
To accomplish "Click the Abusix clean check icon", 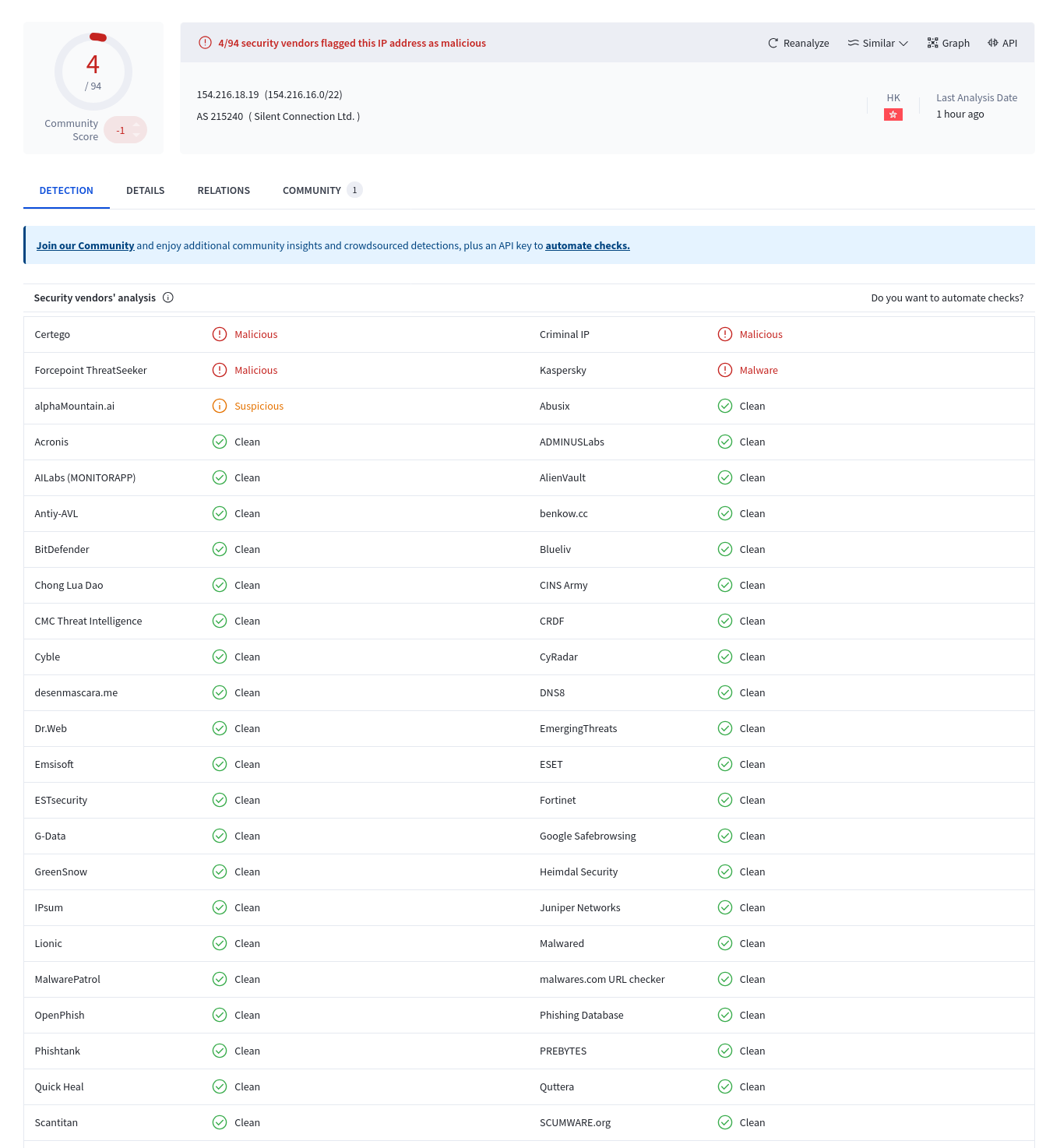I will (x=725, y=406).
